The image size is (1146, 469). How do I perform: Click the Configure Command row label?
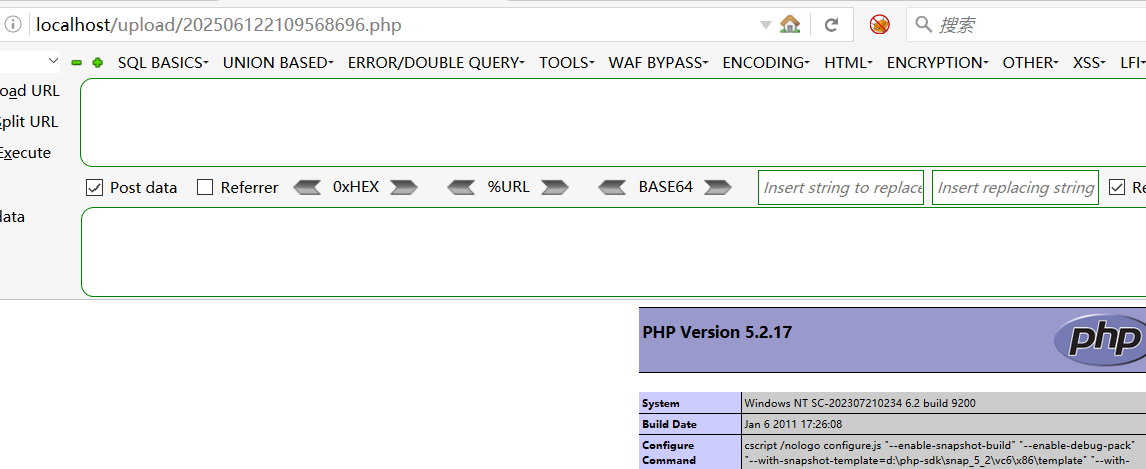668,453
